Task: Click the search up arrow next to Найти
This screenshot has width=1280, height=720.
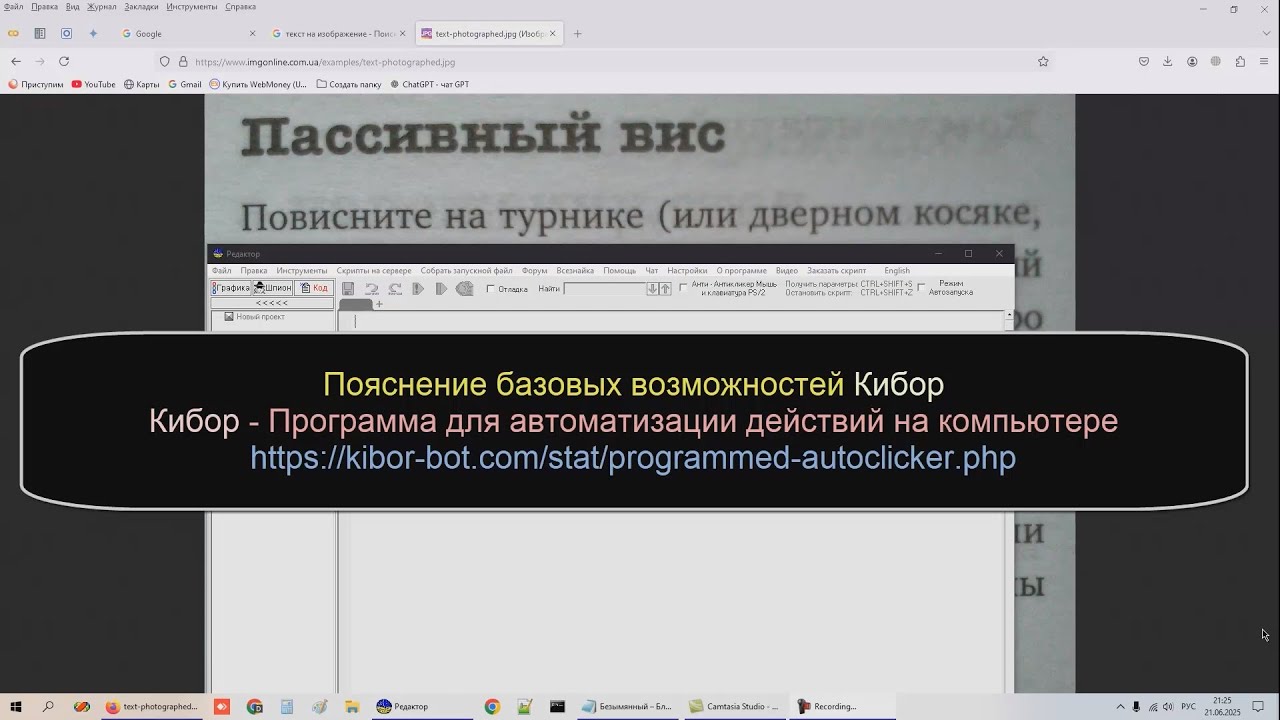Action: [x=665, y=288]
